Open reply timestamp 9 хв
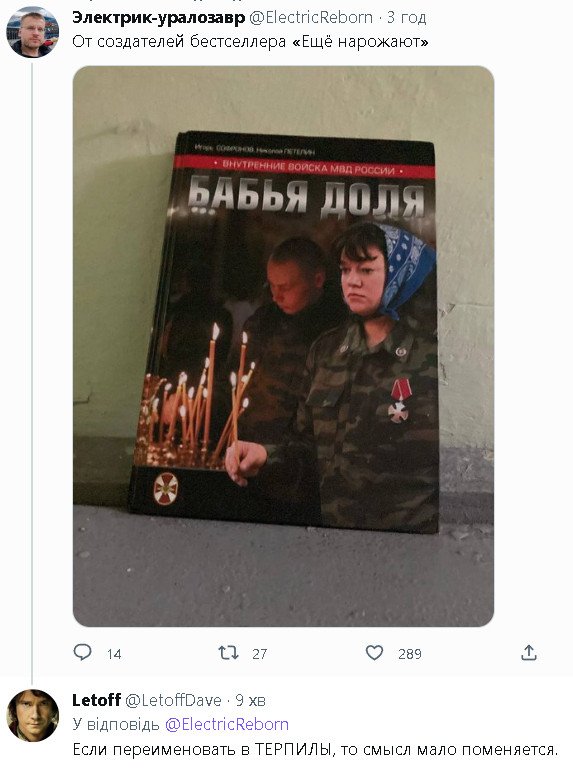Screen dimensions: 573x770 pyautogui.click(x=250, y=700)
